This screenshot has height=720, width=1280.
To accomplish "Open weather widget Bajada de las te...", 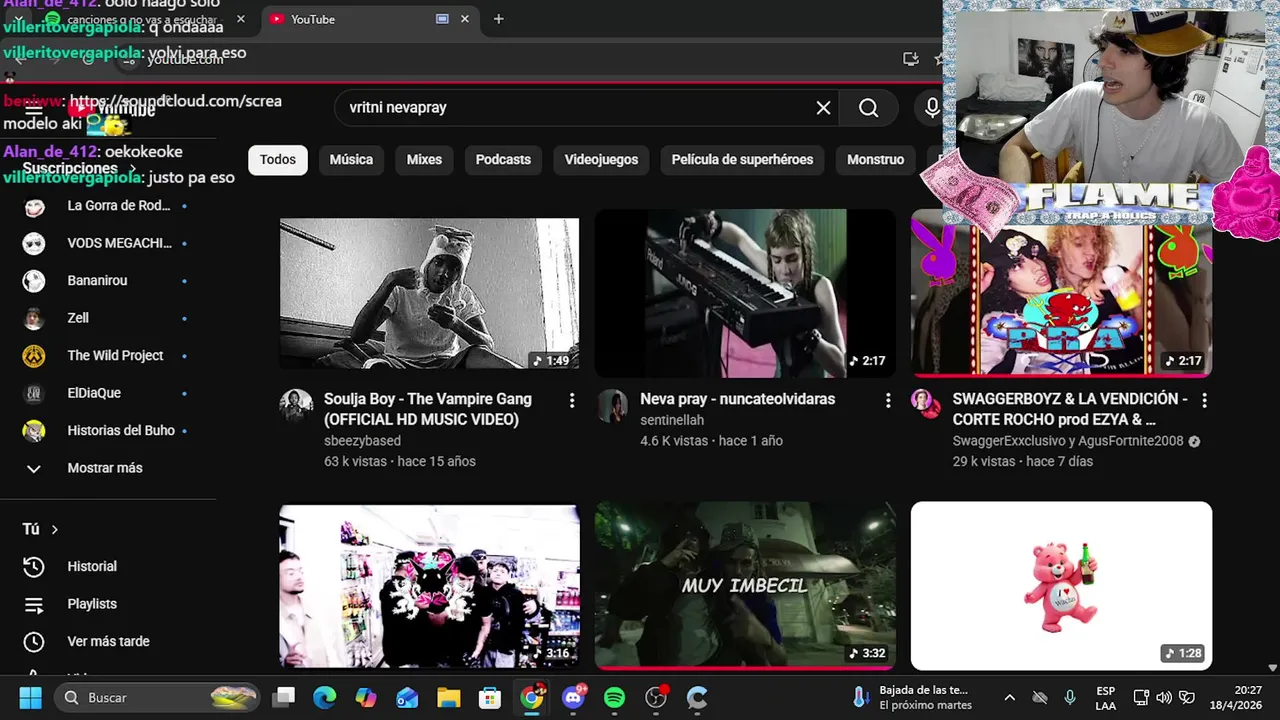I will [x=912, y=697].
